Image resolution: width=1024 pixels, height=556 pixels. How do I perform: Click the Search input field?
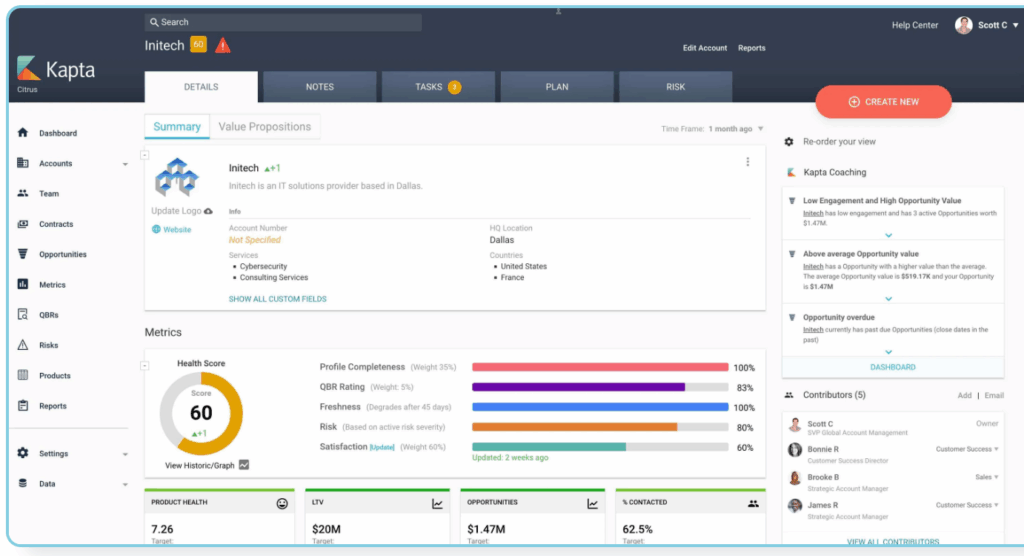pyautogui.click(x=283, y=22)
